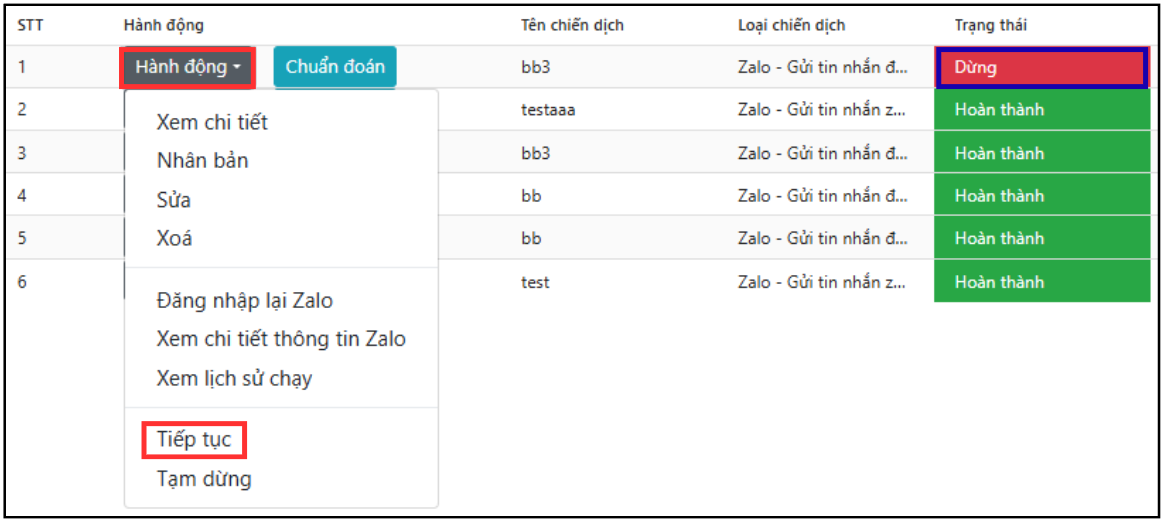Choose Nhân bản from the menu
1164x524 pixels.
click(202, 161)
